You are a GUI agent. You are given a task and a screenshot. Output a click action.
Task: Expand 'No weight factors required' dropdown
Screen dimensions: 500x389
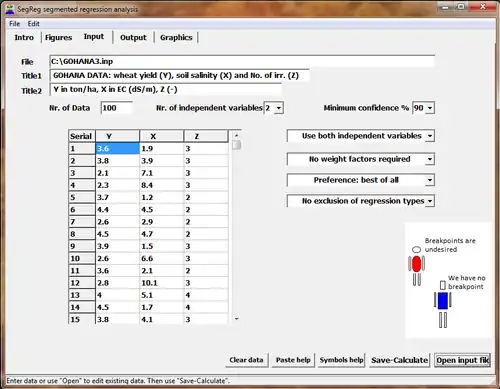pyautogui.click(x=430, y=159)
